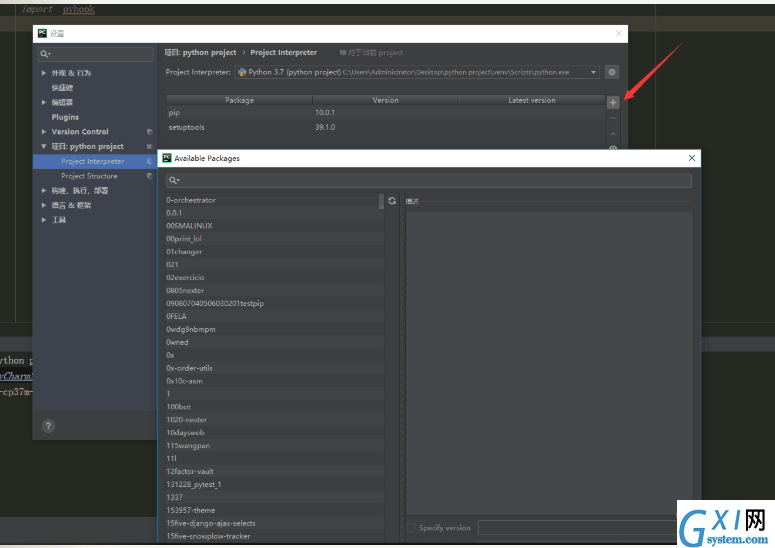Select package 115wangpan
775x548 pixels.
(274, 446)
